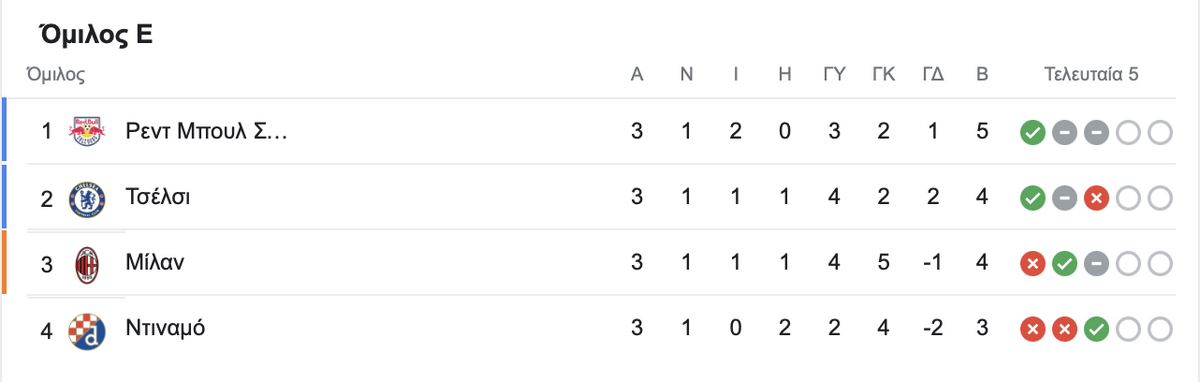This screenshot has height=382, width=1200.
Task: Click Milan's first red loss icon
Action: click(x=1032, y=264)
